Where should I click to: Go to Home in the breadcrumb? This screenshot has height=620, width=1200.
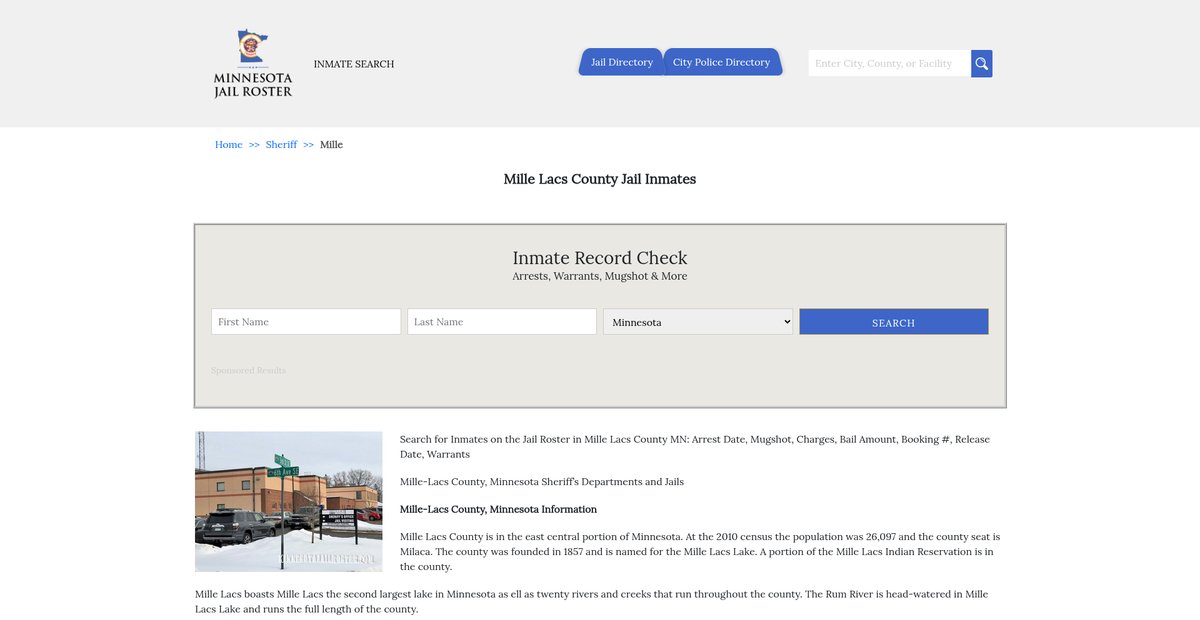coord(228,145)
